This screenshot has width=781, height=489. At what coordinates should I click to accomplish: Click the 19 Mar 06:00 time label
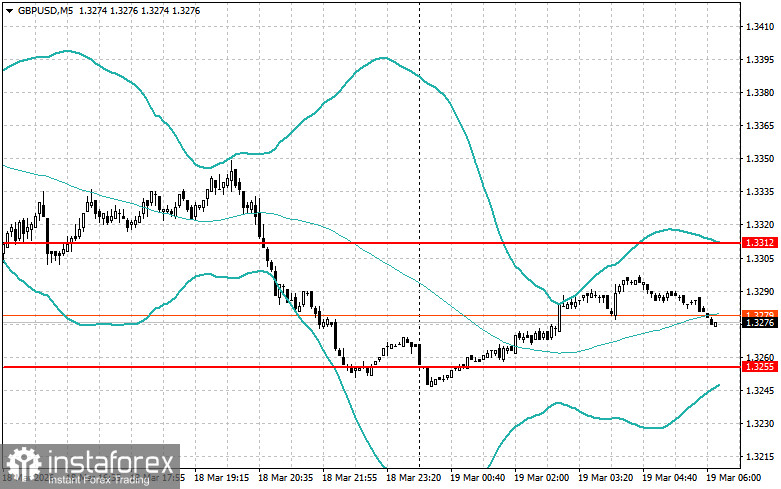click(734, 478)
